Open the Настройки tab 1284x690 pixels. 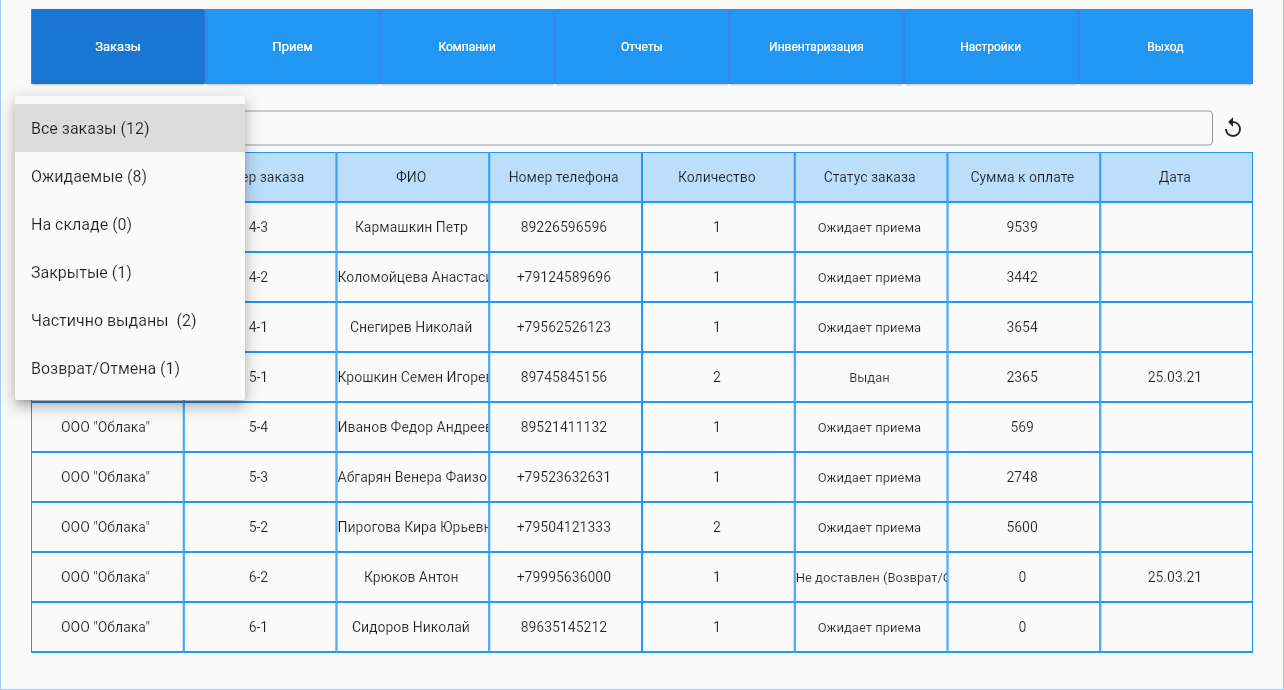(991, 47)
